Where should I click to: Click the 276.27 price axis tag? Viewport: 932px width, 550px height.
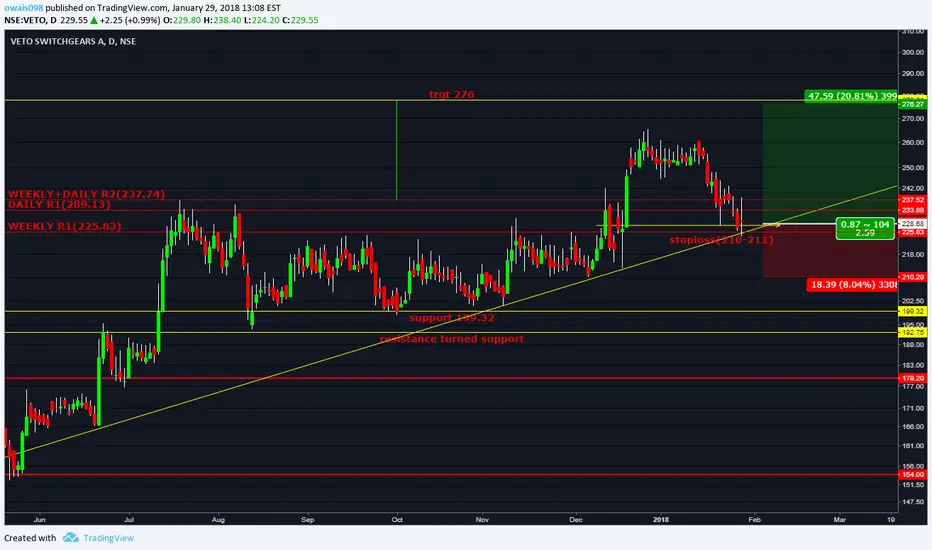(x=912, y=104)
